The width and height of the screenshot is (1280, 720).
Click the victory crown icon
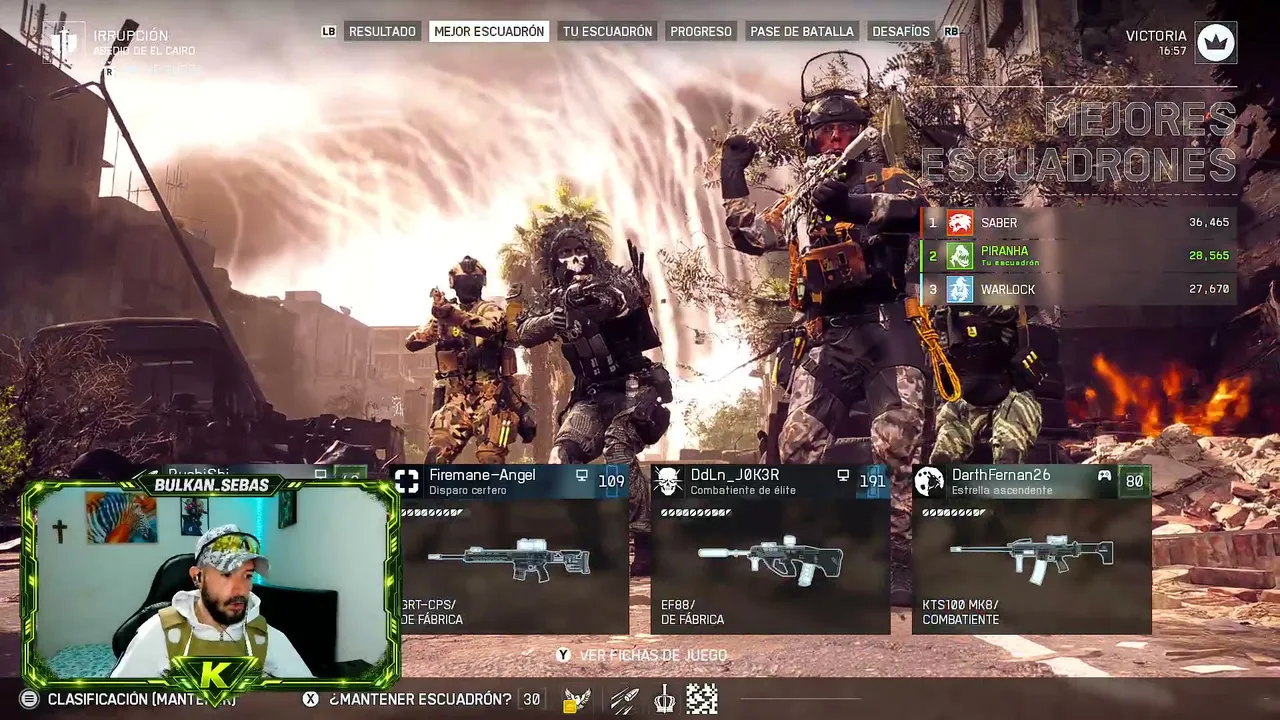1217,43
